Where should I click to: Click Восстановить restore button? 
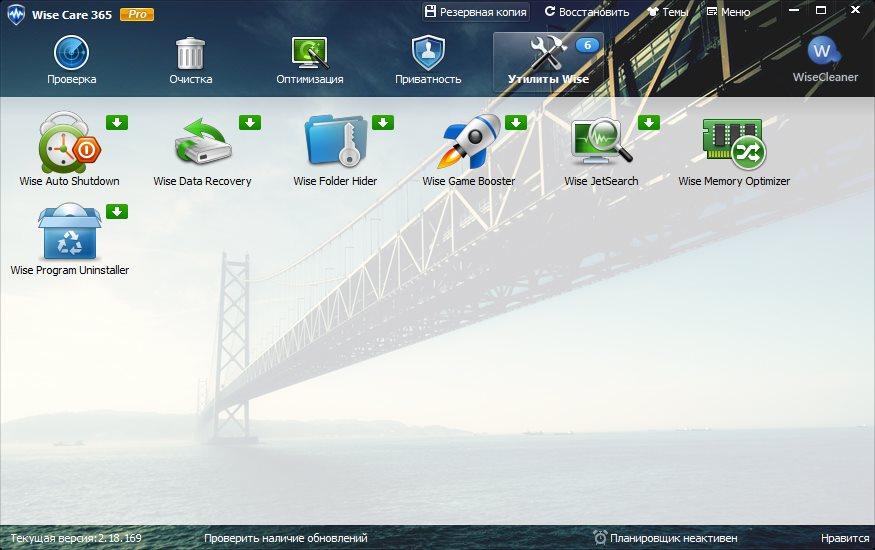click(x=587, y=12)
